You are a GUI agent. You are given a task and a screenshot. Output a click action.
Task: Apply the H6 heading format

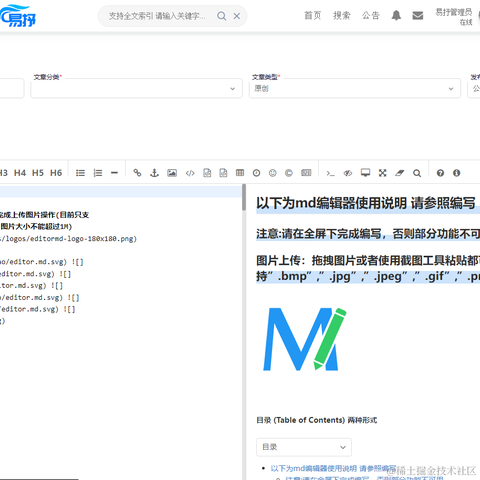coord(56,173)
